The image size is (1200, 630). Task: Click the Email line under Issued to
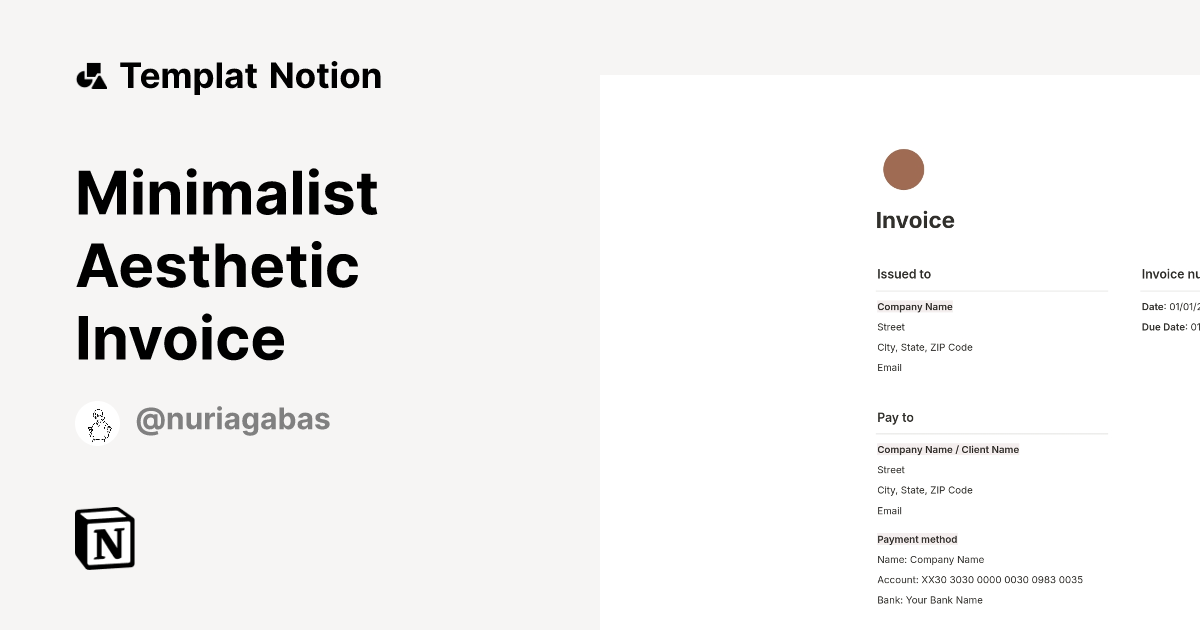[890, 368]
